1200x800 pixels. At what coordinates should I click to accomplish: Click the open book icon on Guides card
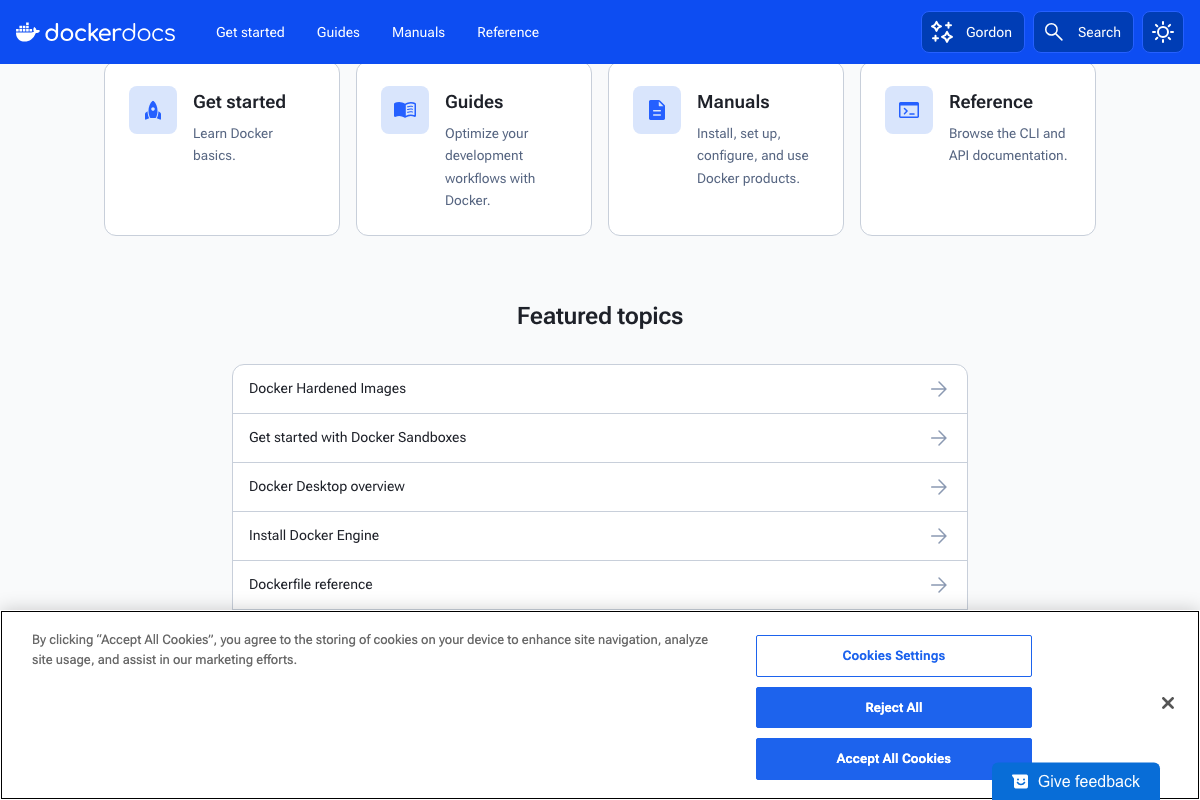pos(405,110)
